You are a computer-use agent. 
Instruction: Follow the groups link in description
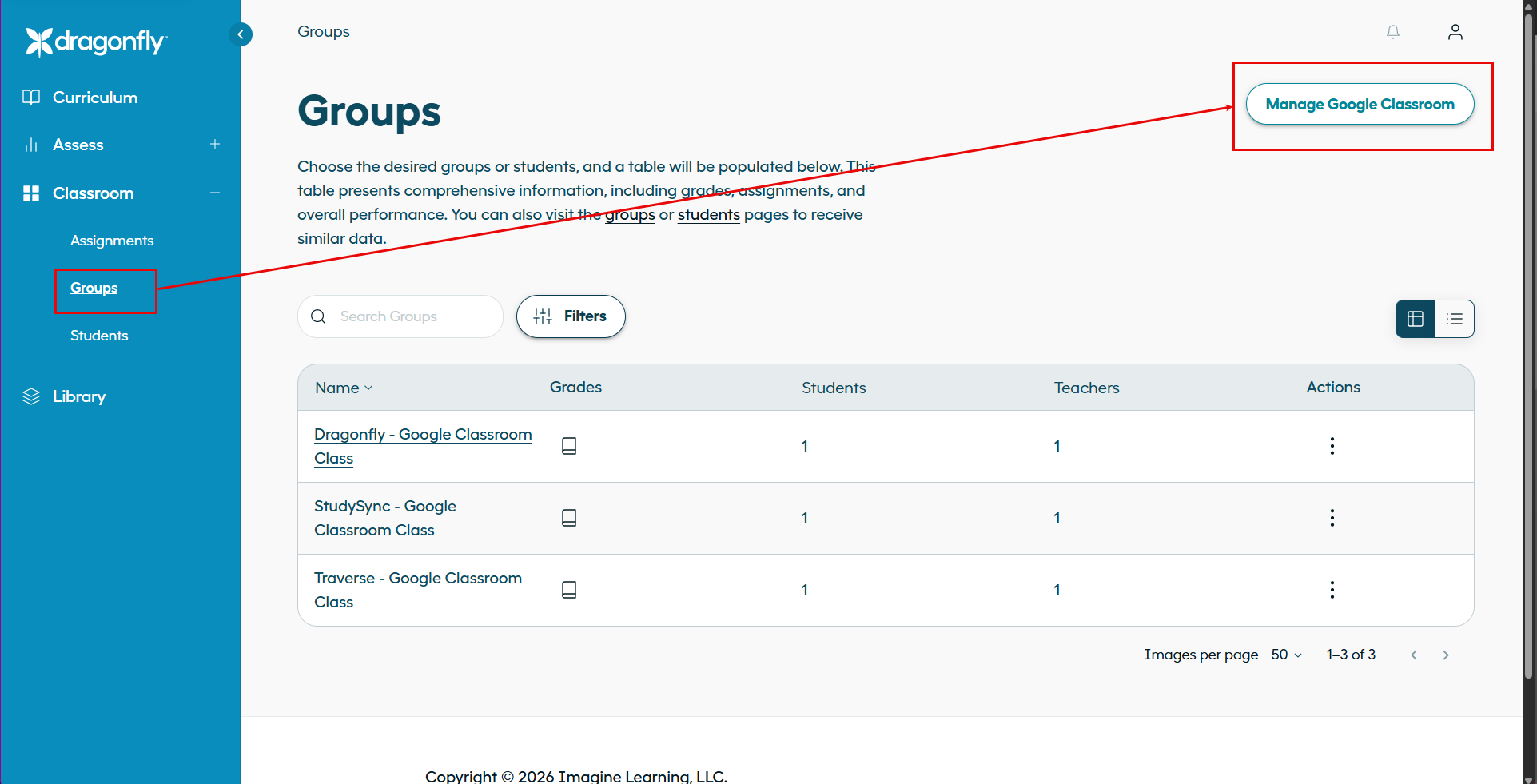[x=630, y=214]
